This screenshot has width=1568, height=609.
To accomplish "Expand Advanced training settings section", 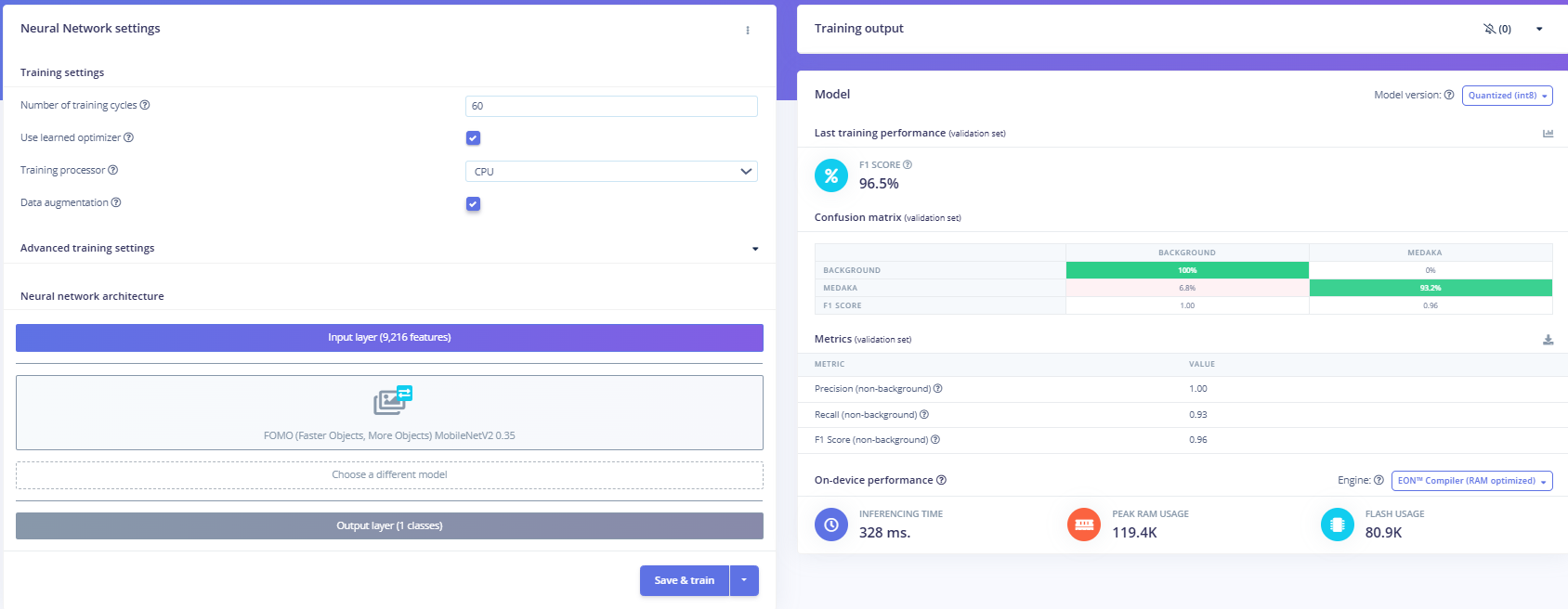I will pos(754,249).
